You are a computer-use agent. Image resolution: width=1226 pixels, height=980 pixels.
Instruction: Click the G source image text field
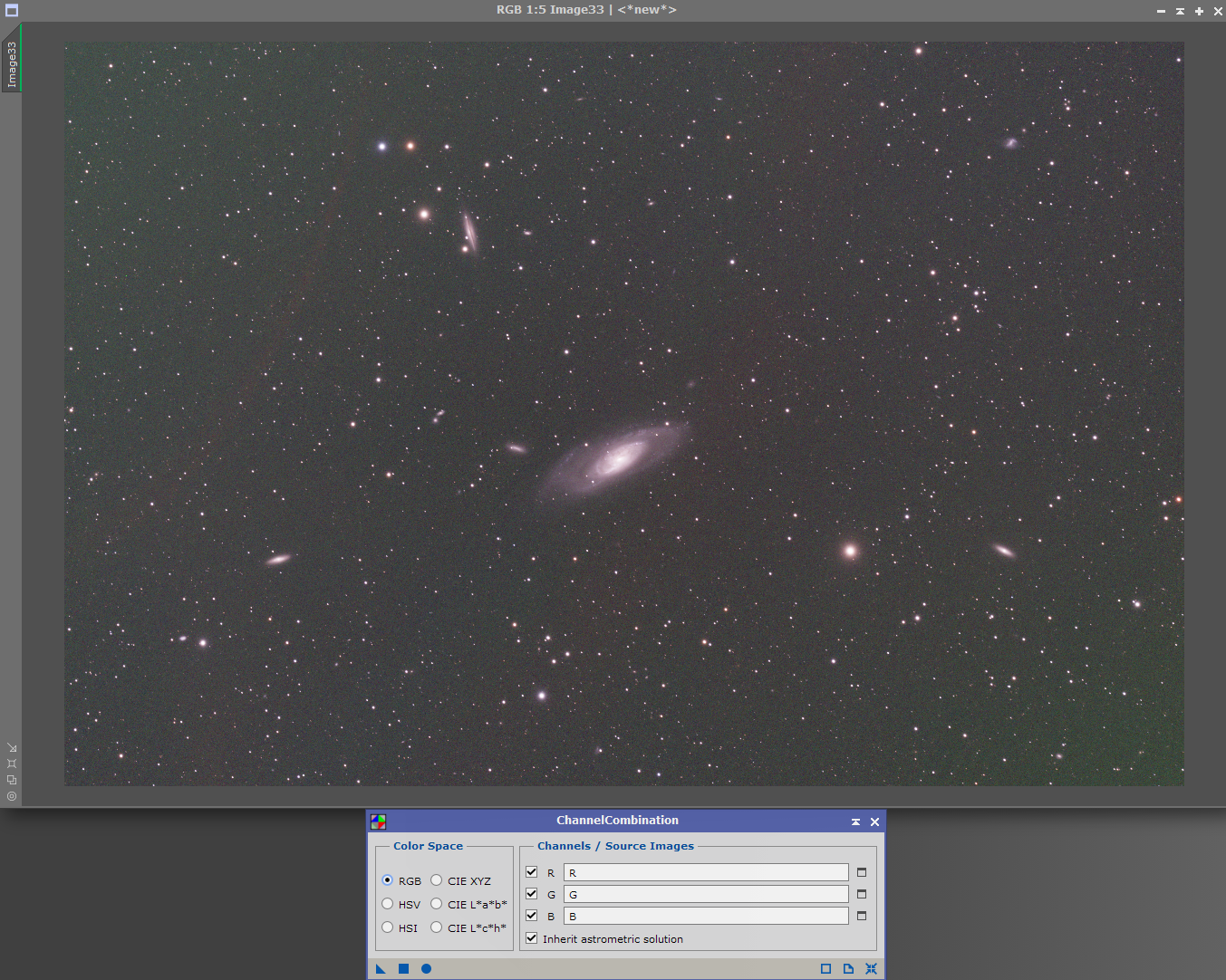coord(705,894)
